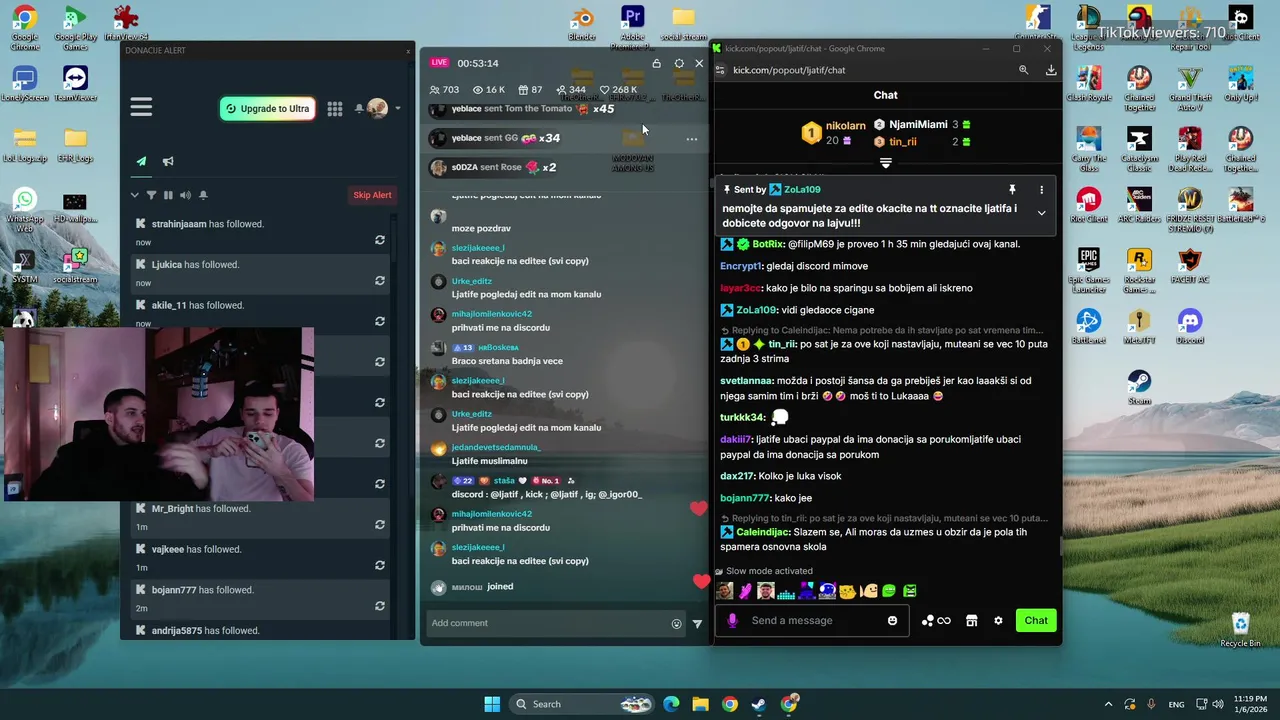
Task: Click the pin icon on pinned message
Action: tap(1012, 189)
